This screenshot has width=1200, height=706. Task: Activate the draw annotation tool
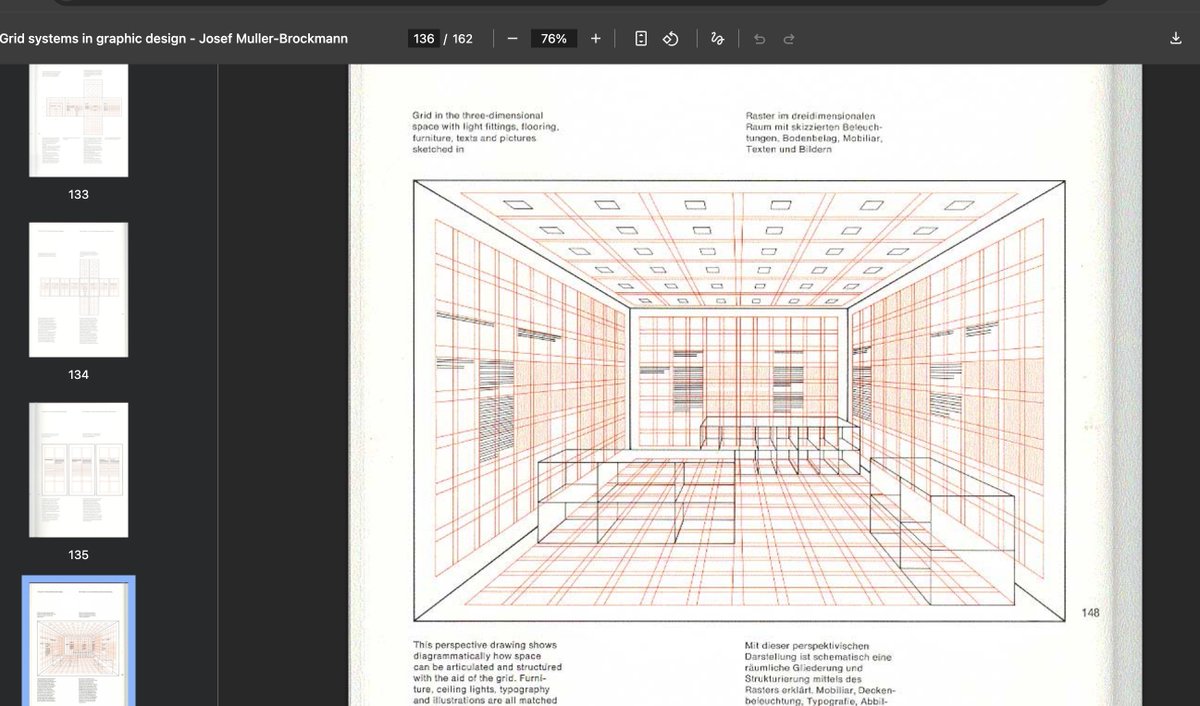click(x=717, y=39)
